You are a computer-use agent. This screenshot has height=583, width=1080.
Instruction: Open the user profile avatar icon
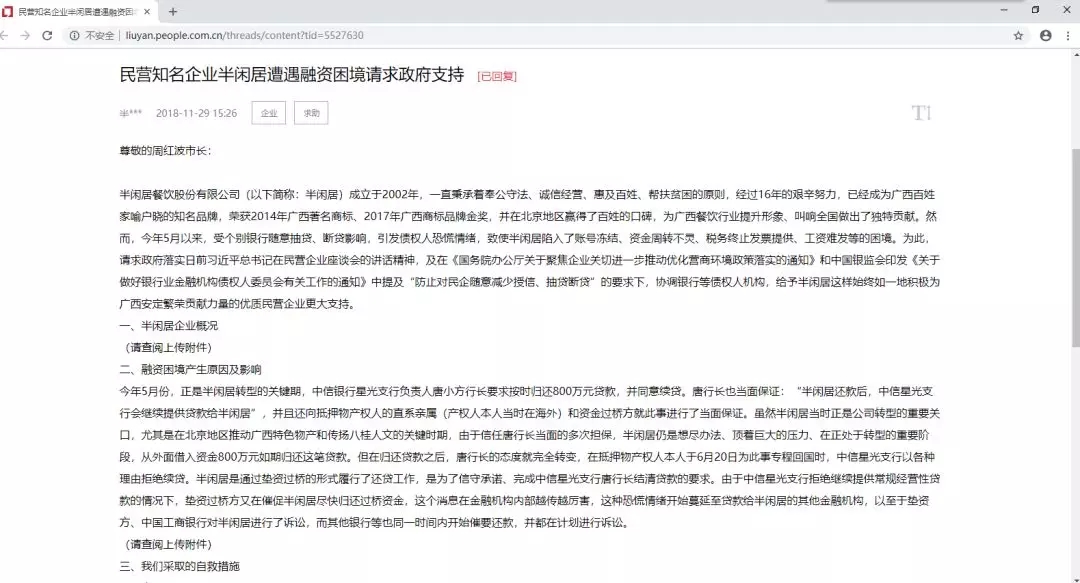coord(1046,35)
